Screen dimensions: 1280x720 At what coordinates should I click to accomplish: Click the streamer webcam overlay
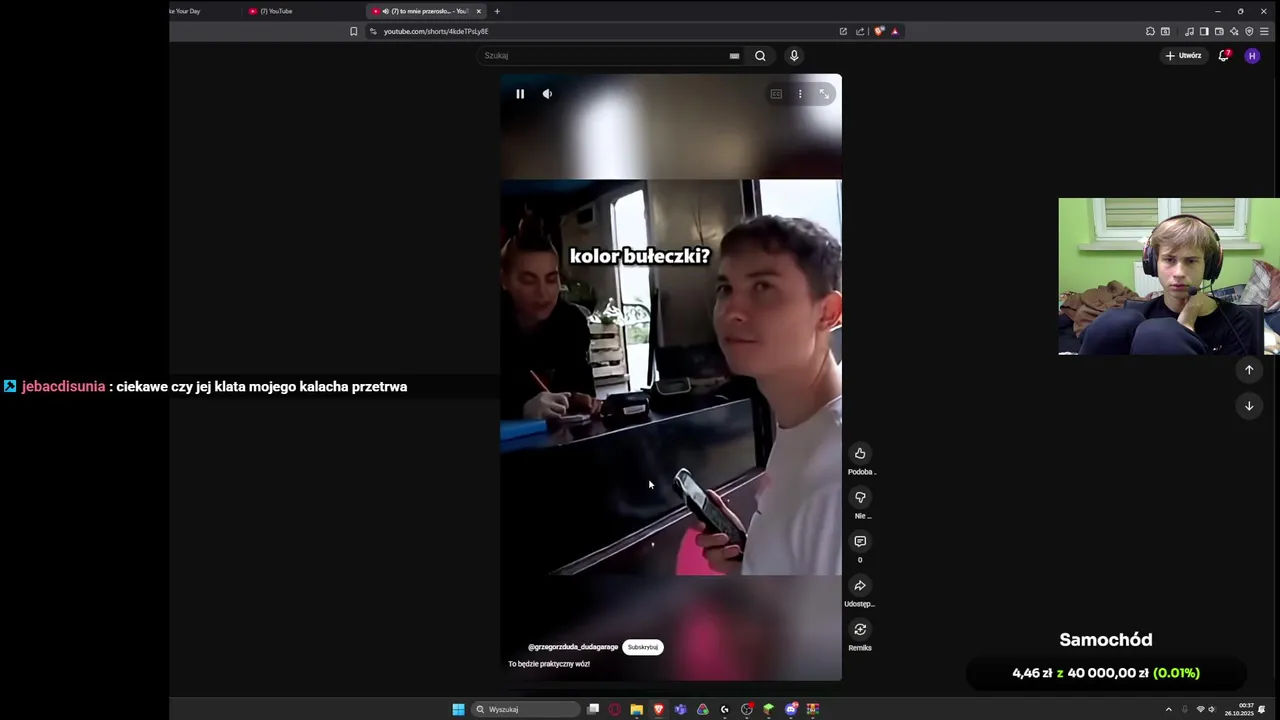pos(1169,276)
